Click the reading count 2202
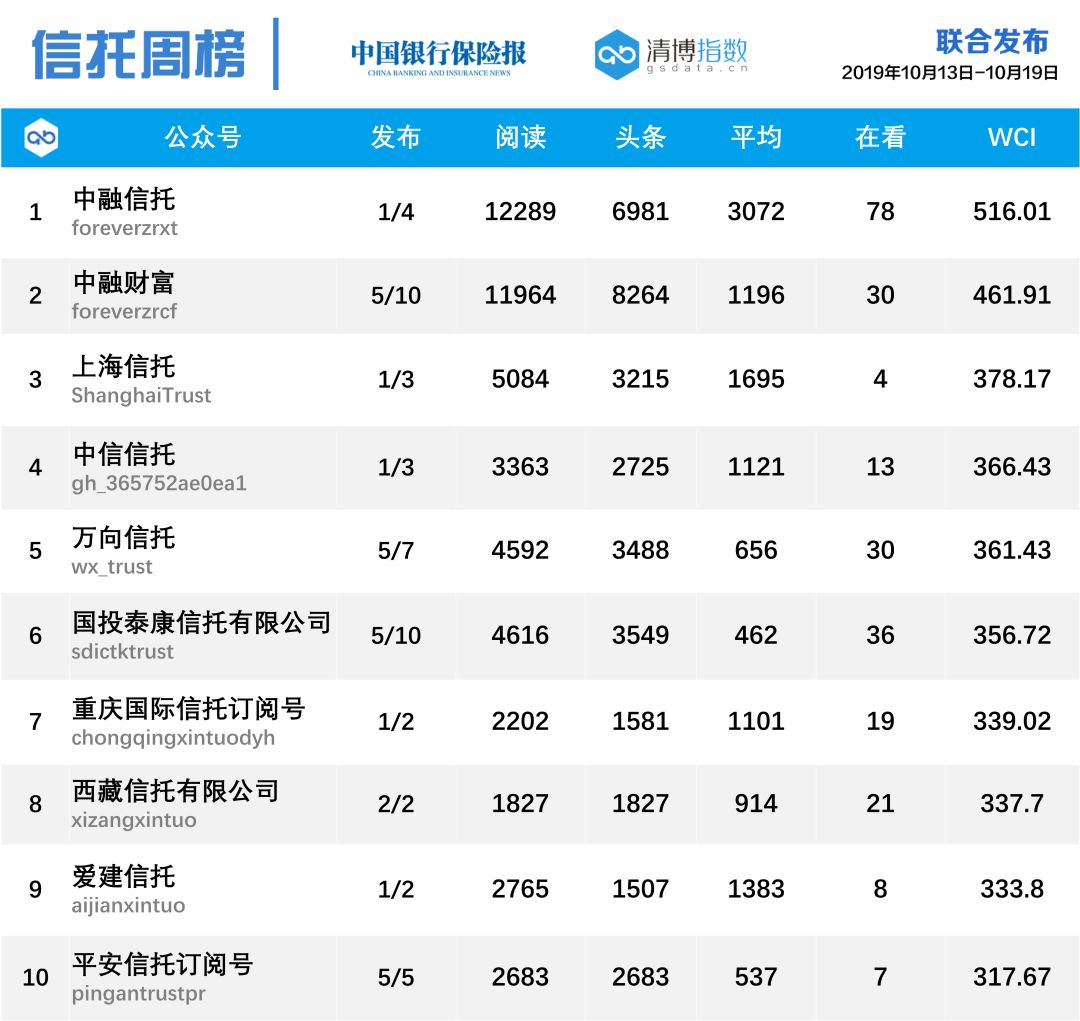This screenshot has width=1080, height=1021. [520, 721]
